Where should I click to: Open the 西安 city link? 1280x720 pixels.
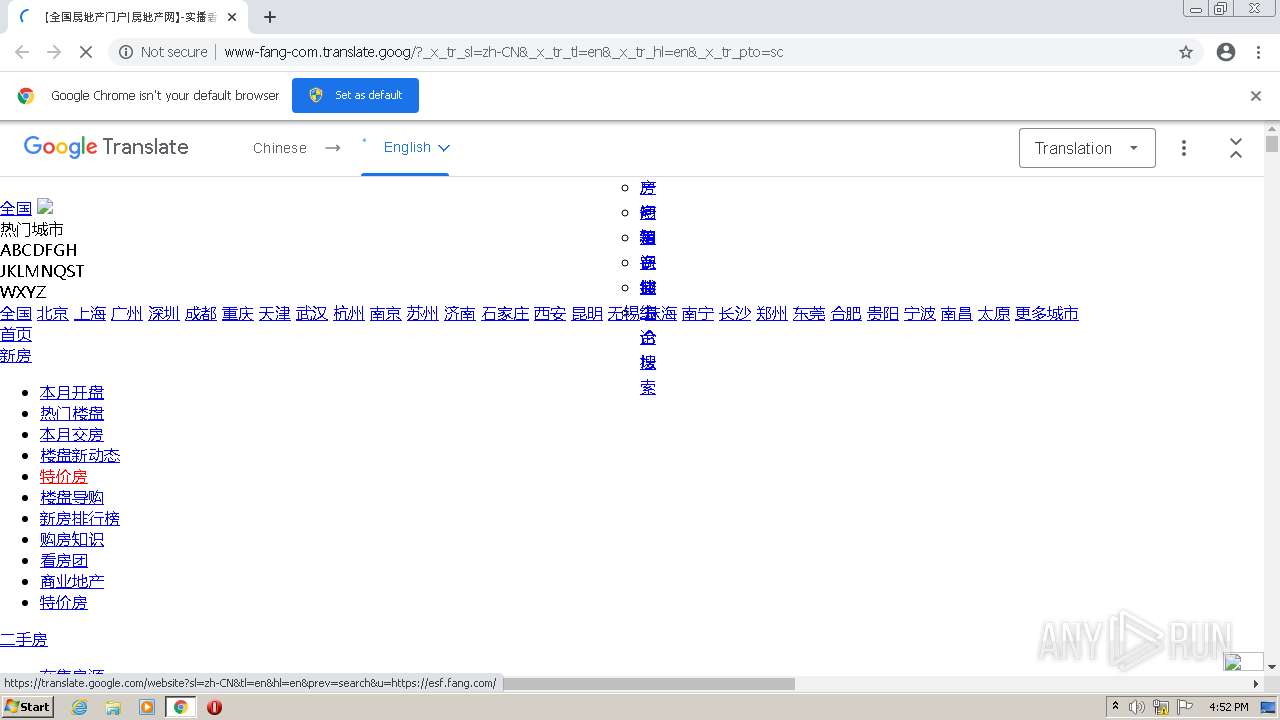[x=550, y=313]
